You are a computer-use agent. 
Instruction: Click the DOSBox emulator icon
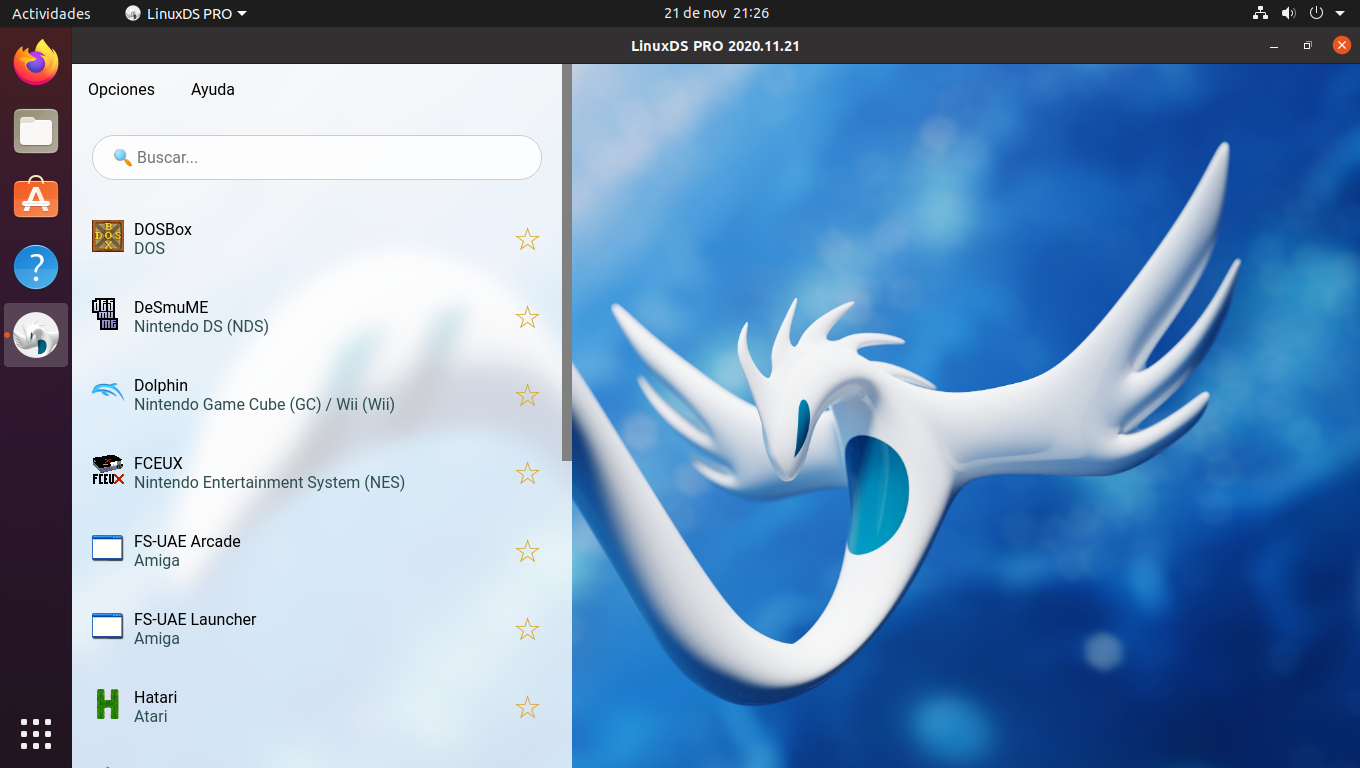[108, 236]
